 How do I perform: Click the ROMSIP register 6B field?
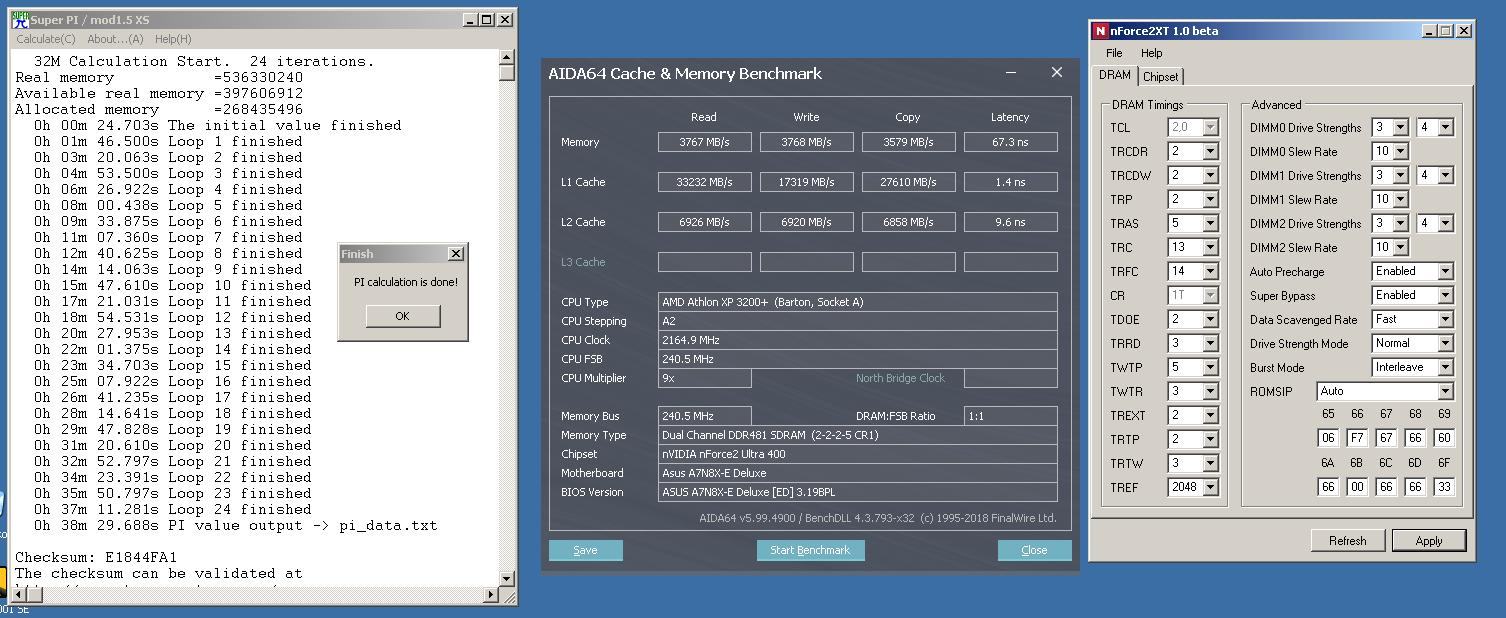click(1357, 486)
